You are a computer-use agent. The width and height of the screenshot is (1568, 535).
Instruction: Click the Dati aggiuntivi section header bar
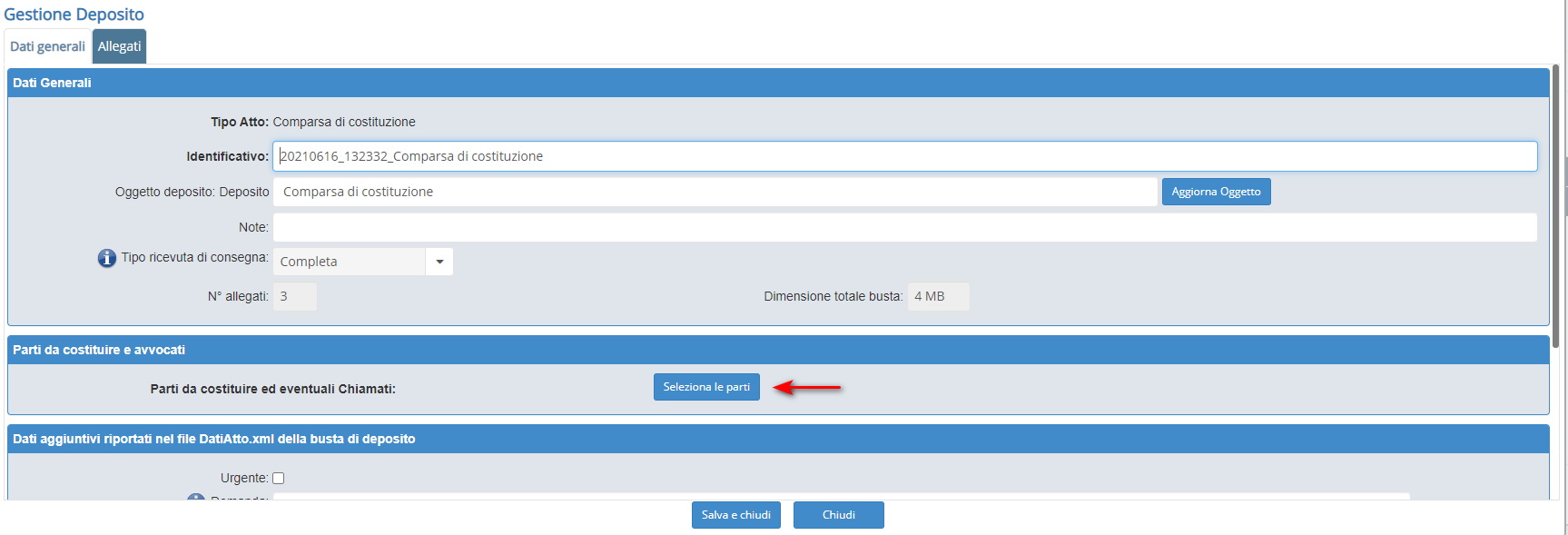[x=778, y=439]
